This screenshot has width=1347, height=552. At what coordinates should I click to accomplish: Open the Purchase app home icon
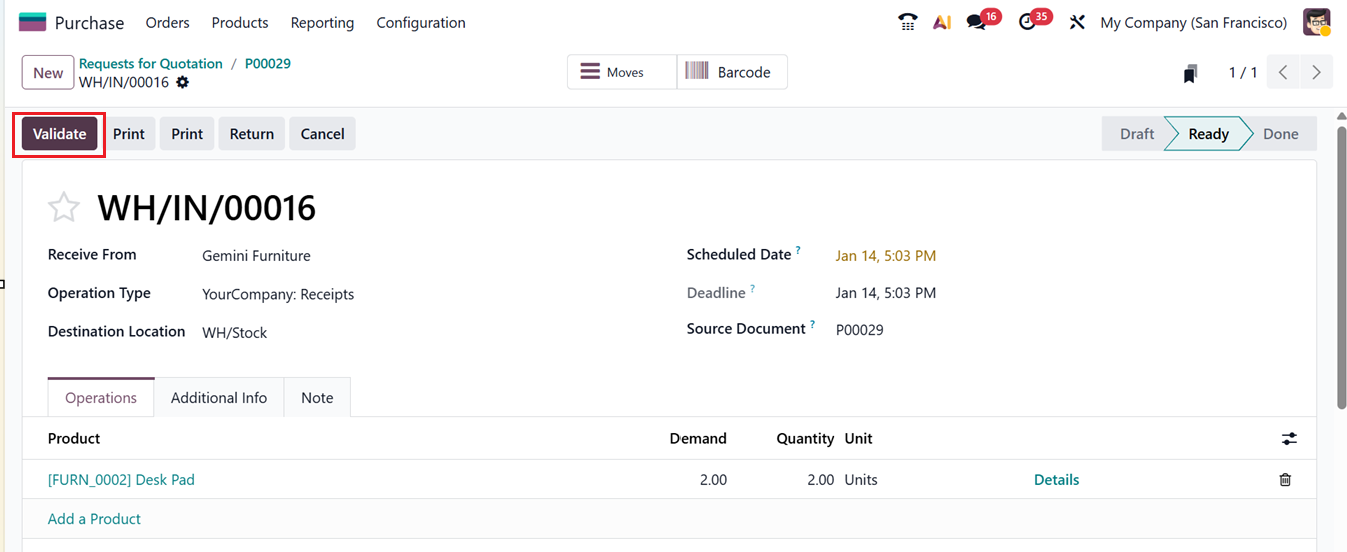coord(32,22)
